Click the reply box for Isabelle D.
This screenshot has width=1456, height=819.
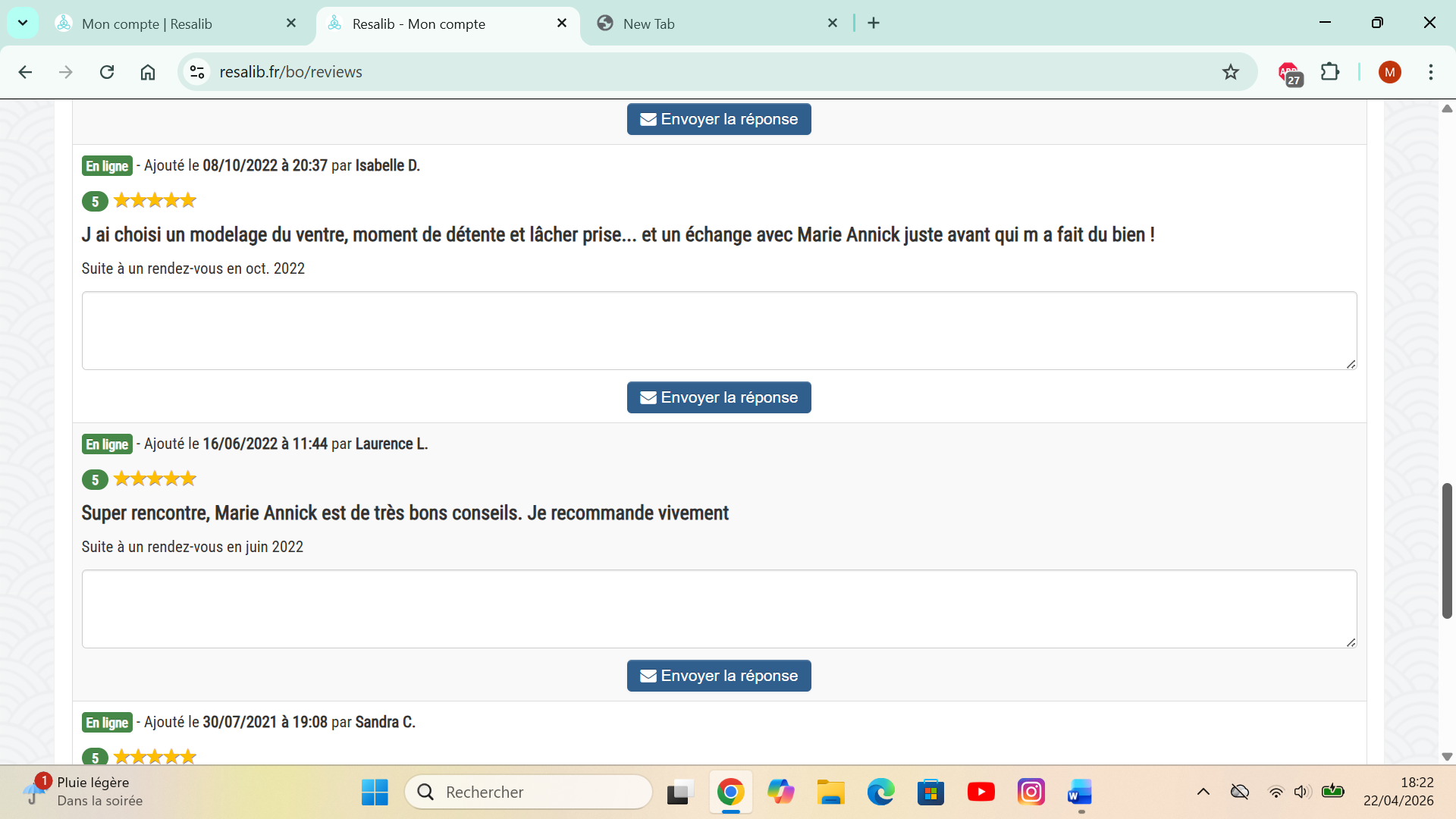point(719,331)
